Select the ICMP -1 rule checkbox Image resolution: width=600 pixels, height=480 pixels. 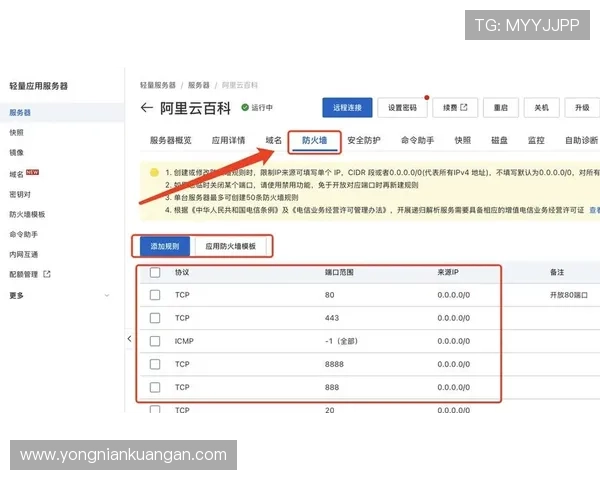click(x=155, y=341)
